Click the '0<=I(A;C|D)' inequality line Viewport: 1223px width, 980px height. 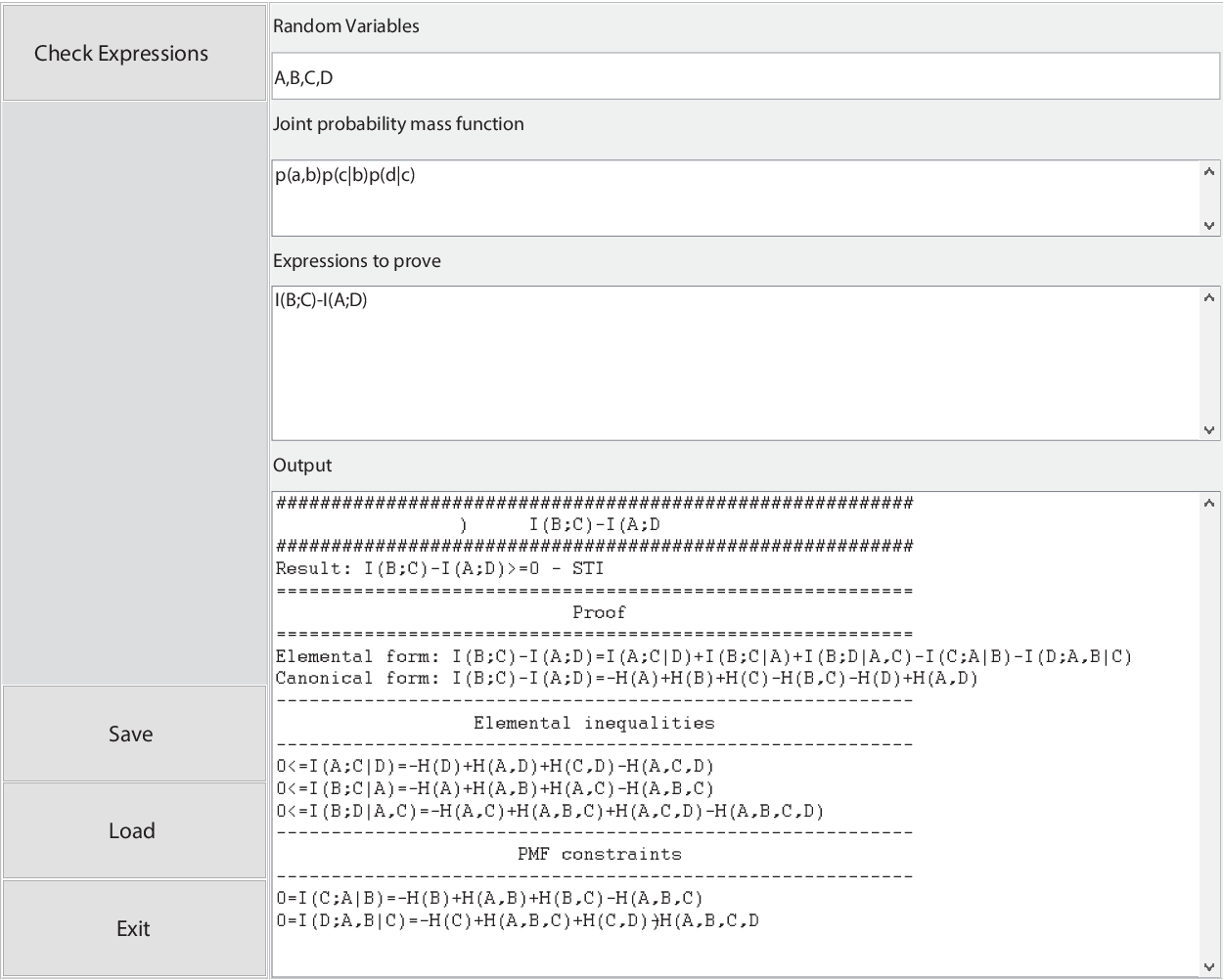point(494,766)
